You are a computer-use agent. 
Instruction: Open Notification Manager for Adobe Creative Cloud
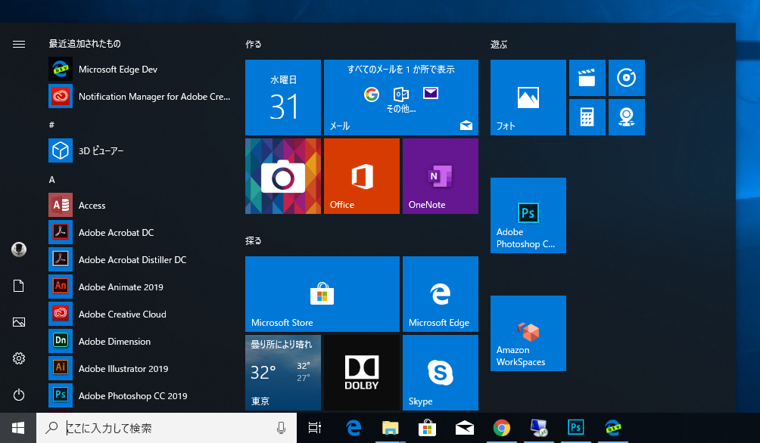tap(141, 96)
